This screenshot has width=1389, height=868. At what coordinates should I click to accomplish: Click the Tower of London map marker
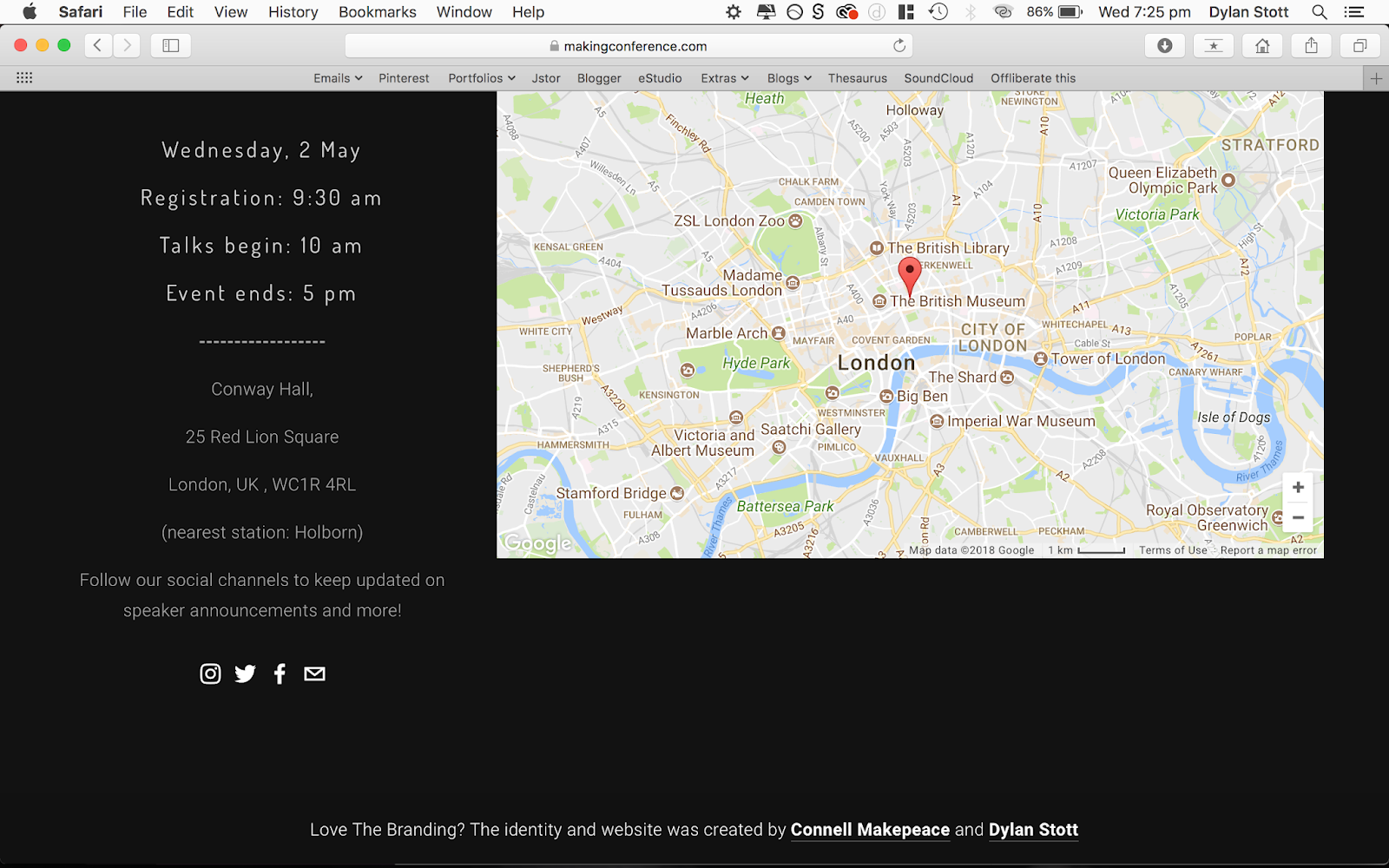coord(1040,358)
